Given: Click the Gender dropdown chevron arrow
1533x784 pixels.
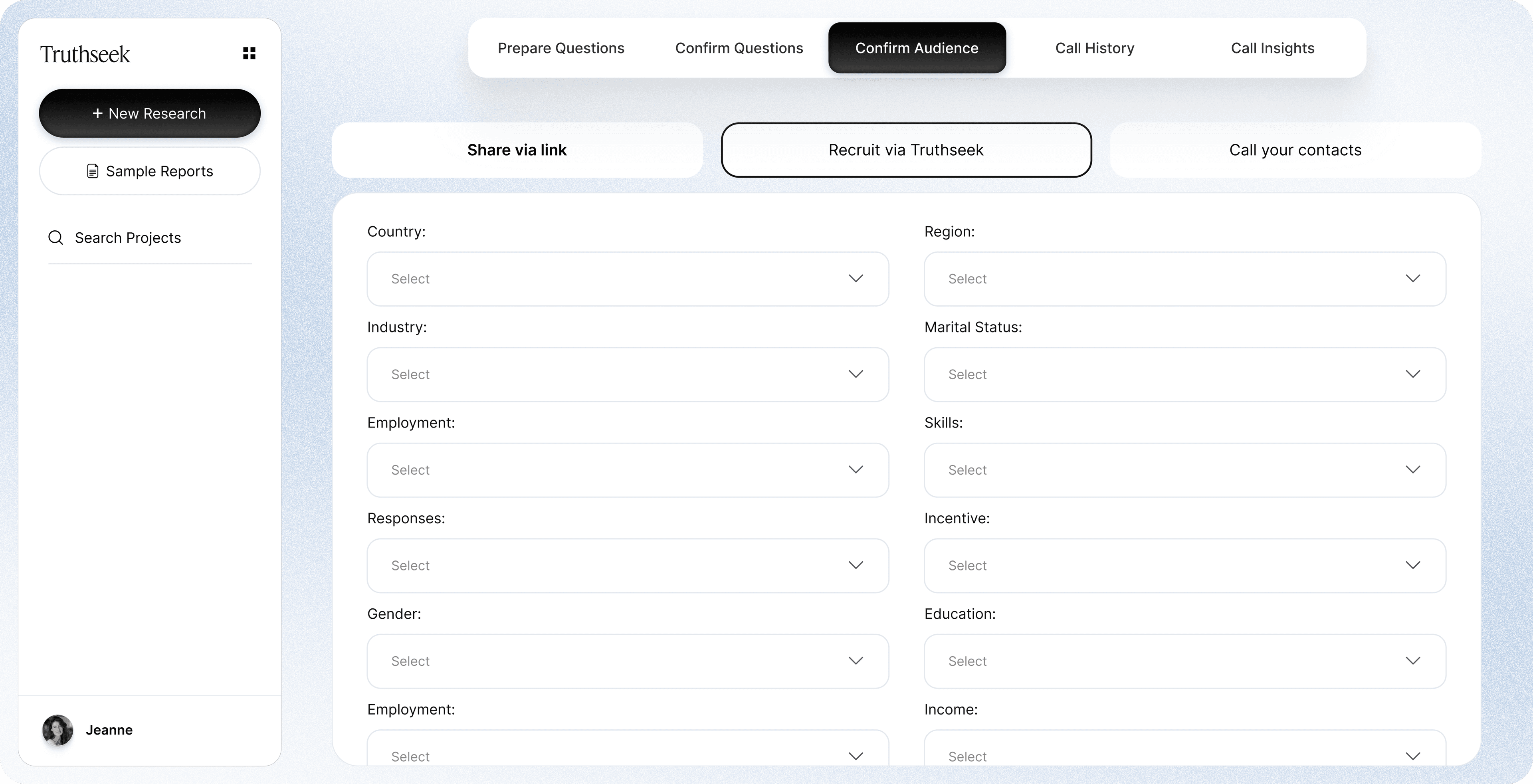Looking at the screenshot, I should [x=856, y=660].
